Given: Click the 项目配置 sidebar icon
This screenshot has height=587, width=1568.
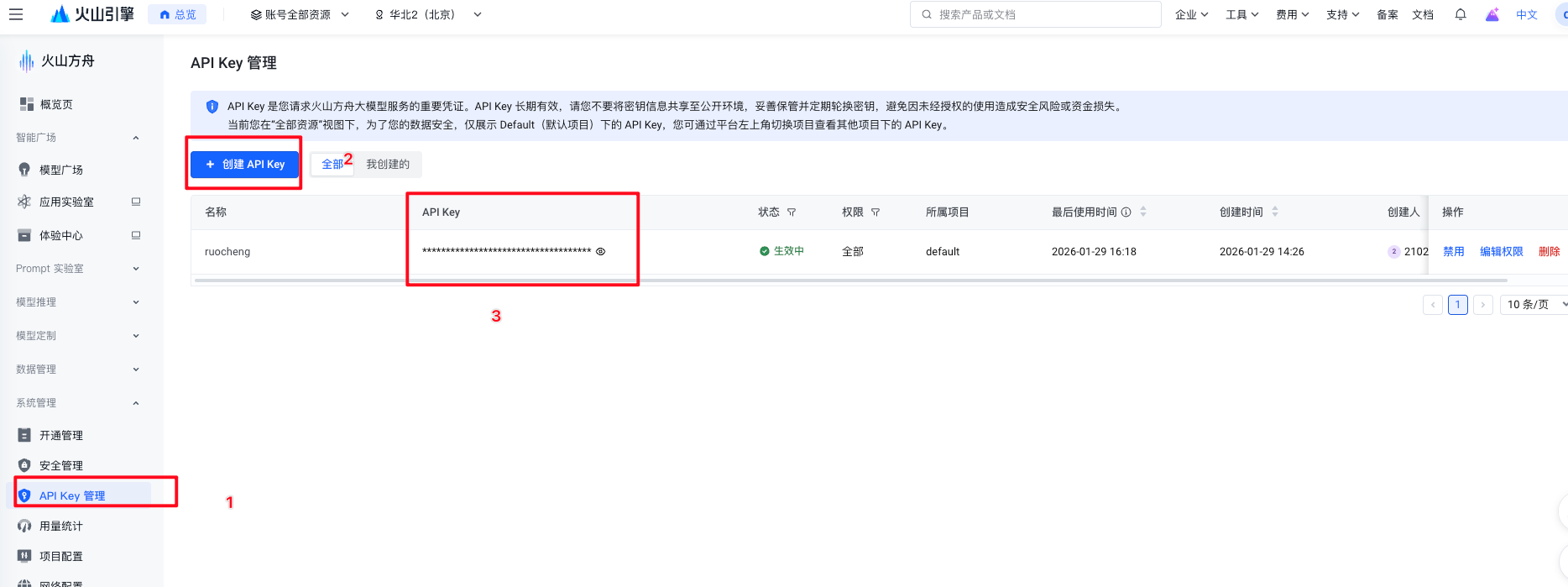Looking at the screenshot, I should (x=24, y=556).
